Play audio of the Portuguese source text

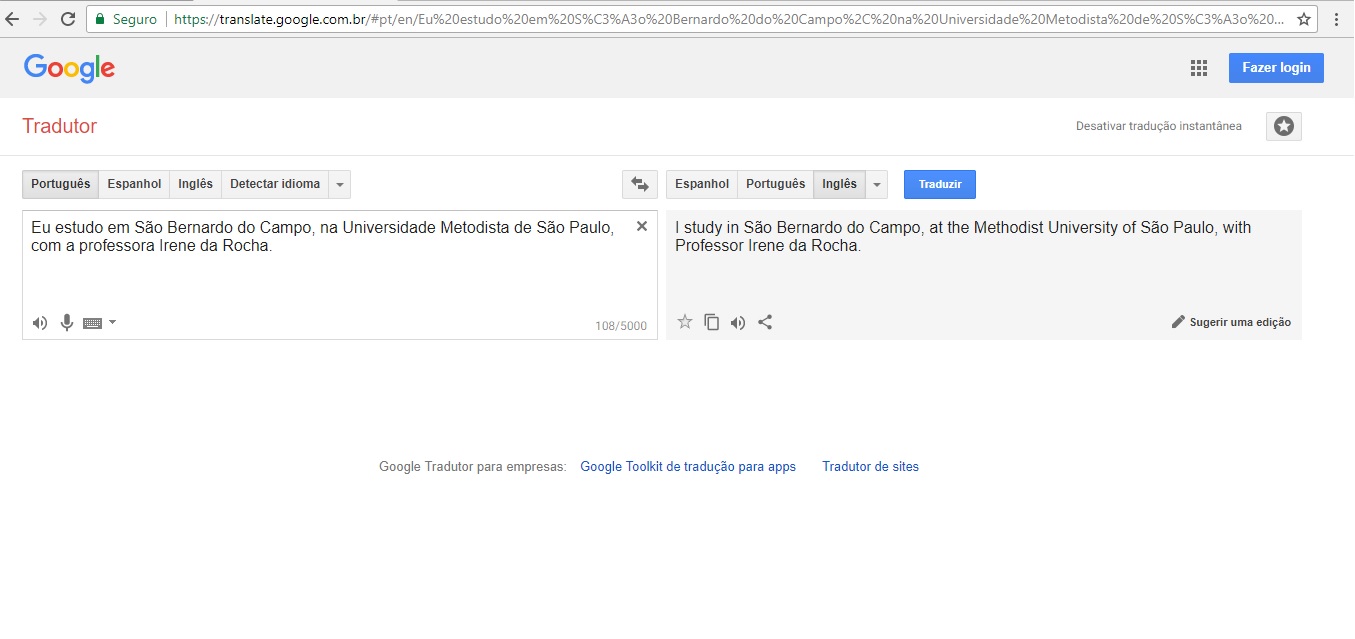pos(39,322)
